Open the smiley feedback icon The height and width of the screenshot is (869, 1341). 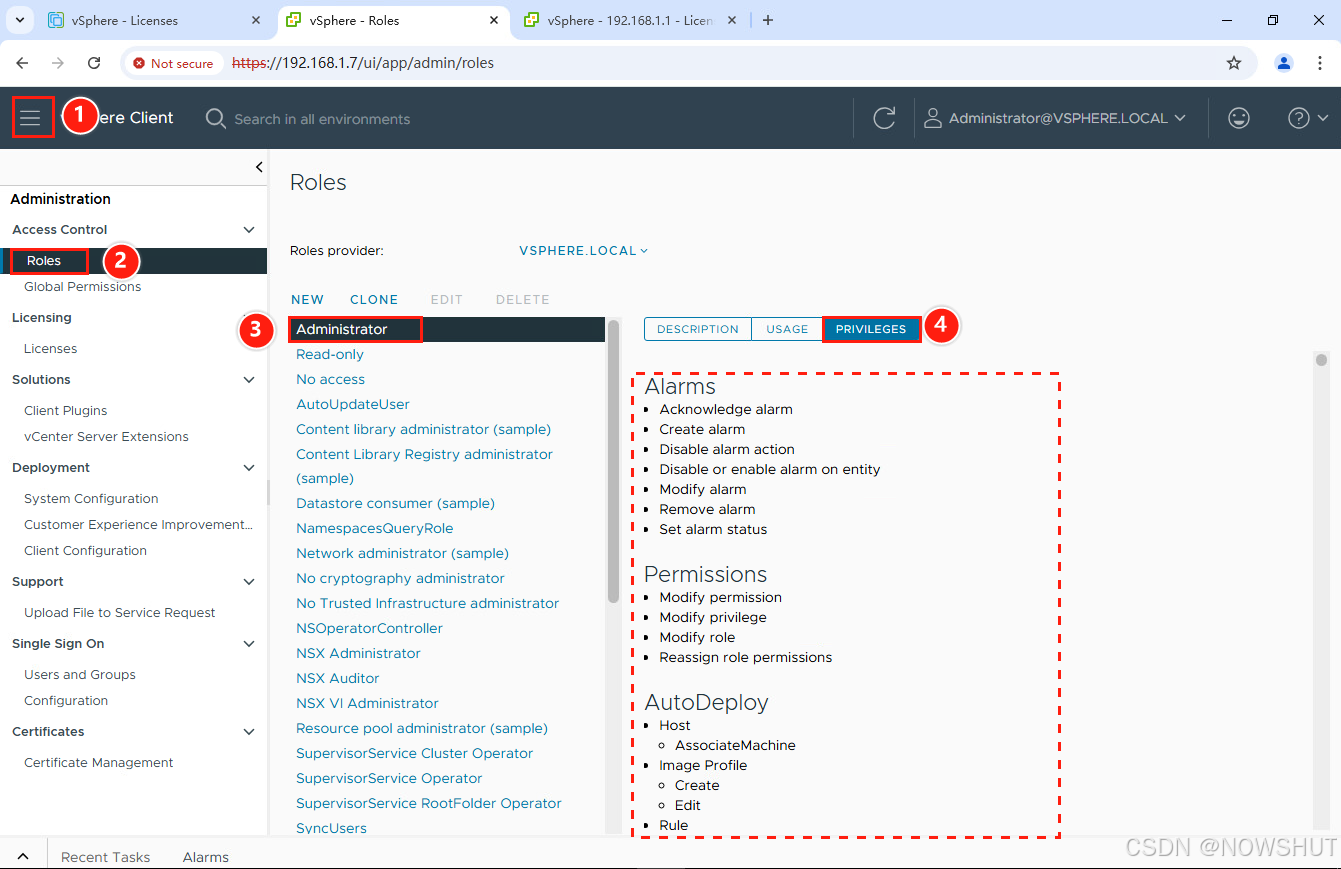[1239, 118]
